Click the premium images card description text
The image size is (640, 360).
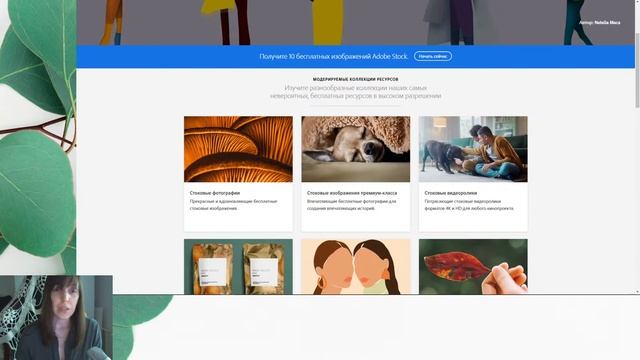point(351,205)
